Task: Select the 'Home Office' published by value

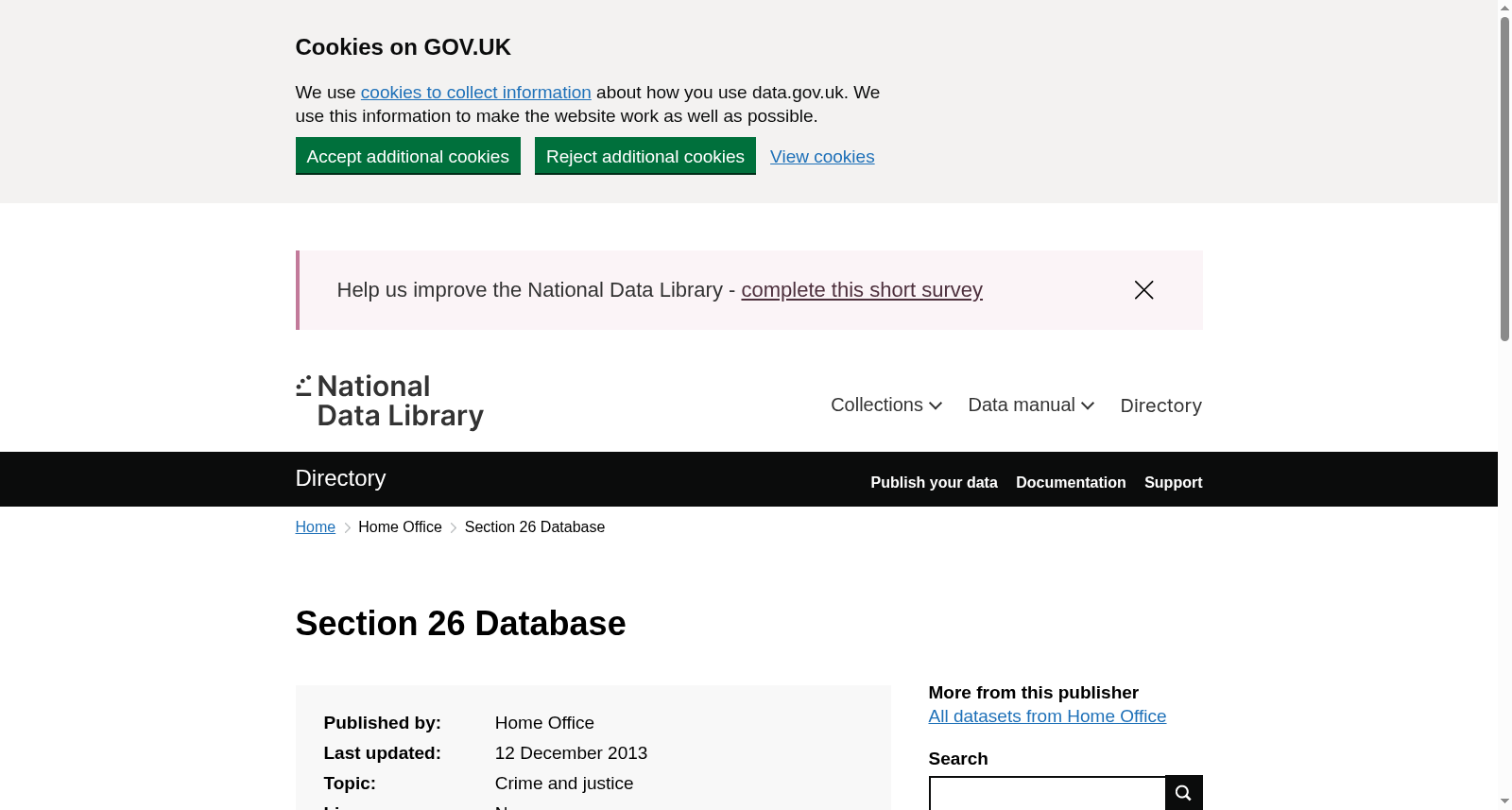Action: (x=544, y=723)
